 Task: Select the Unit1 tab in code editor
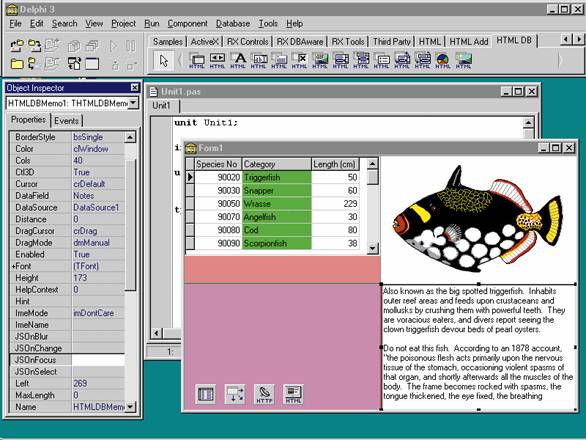(x=161, y=105)
